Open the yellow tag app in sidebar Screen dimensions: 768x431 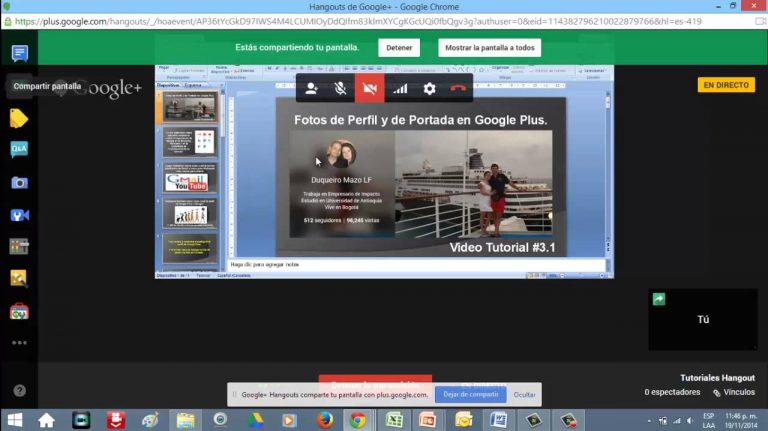19,119
